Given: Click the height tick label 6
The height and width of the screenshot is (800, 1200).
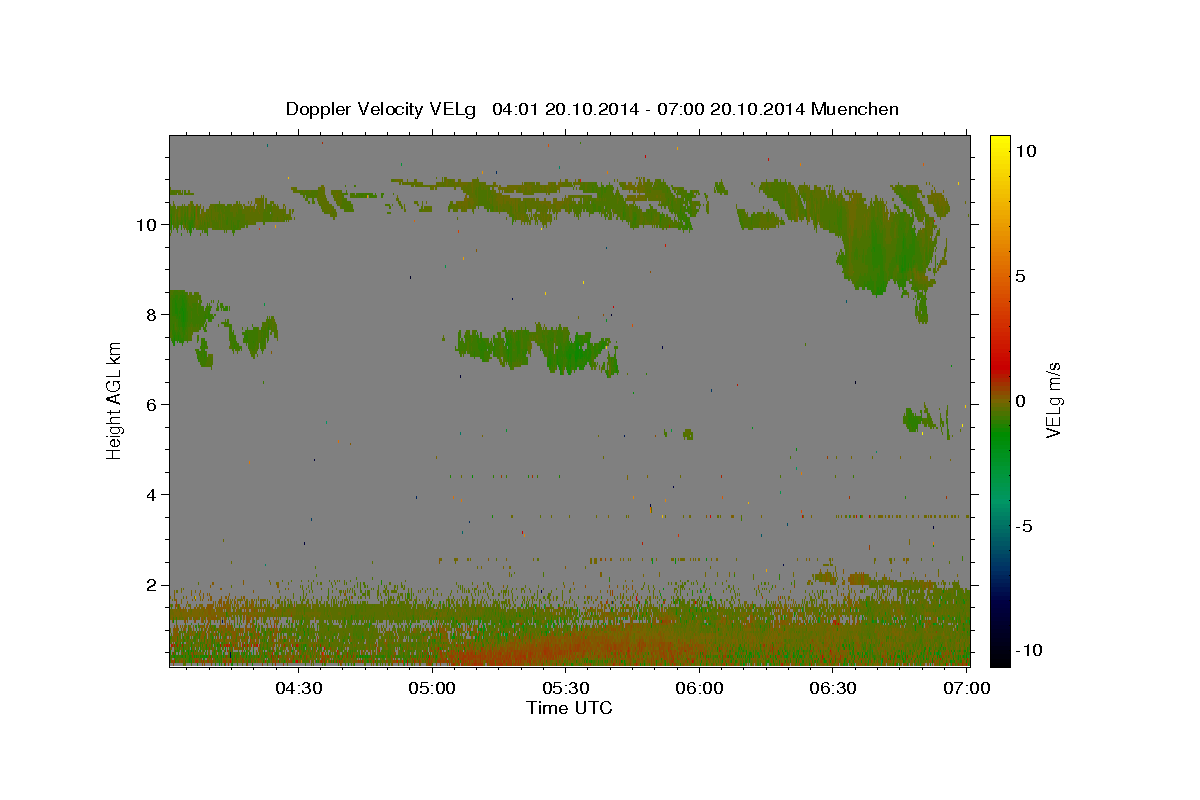Looking at the screenshot, I should 154,405.
